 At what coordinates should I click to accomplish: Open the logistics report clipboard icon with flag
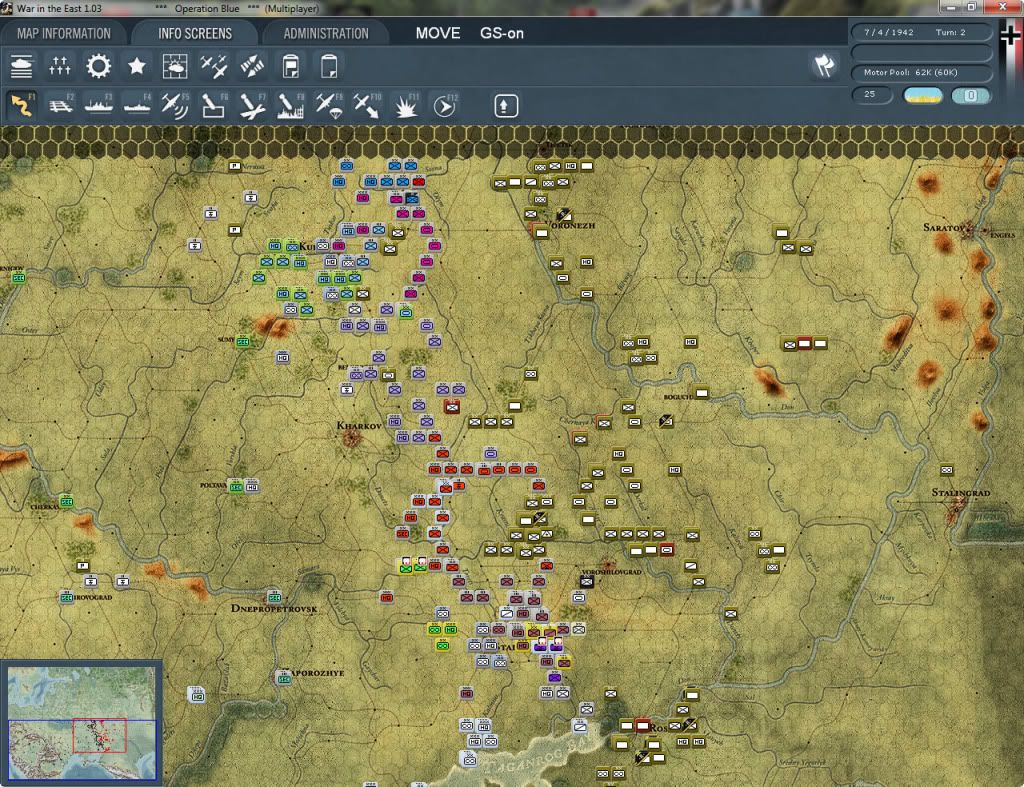291,67
